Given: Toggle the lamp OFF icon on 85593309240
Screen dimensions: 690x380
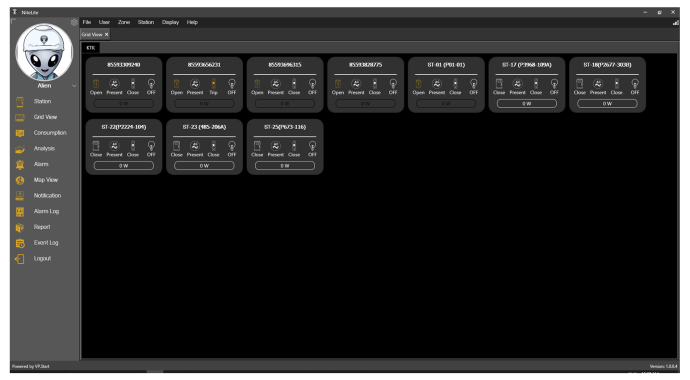Looking at the screenshot, I should click(151, 84).
